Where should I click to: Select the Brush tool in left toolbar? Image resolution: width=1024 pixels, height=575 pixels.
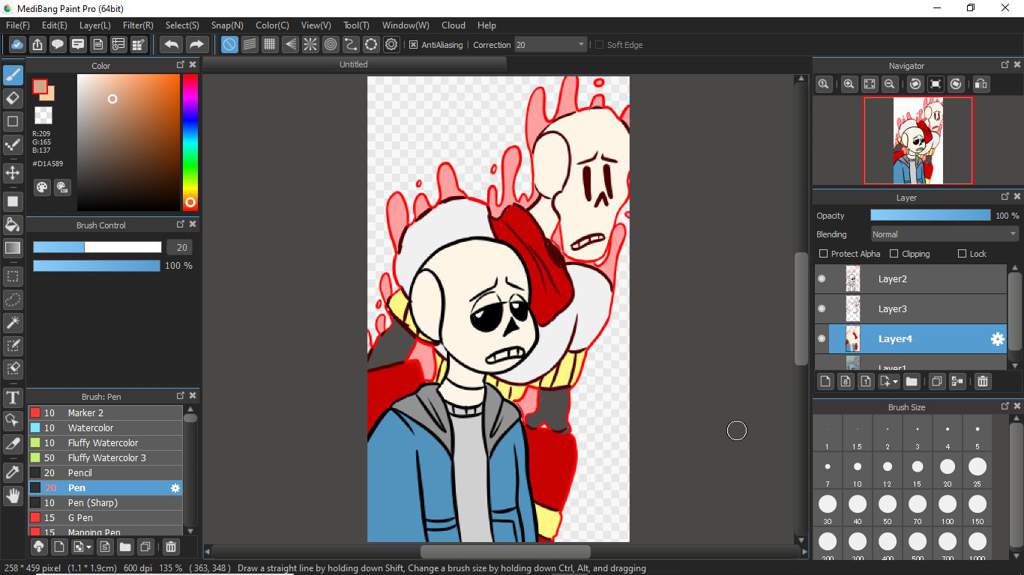pos(13,75)
